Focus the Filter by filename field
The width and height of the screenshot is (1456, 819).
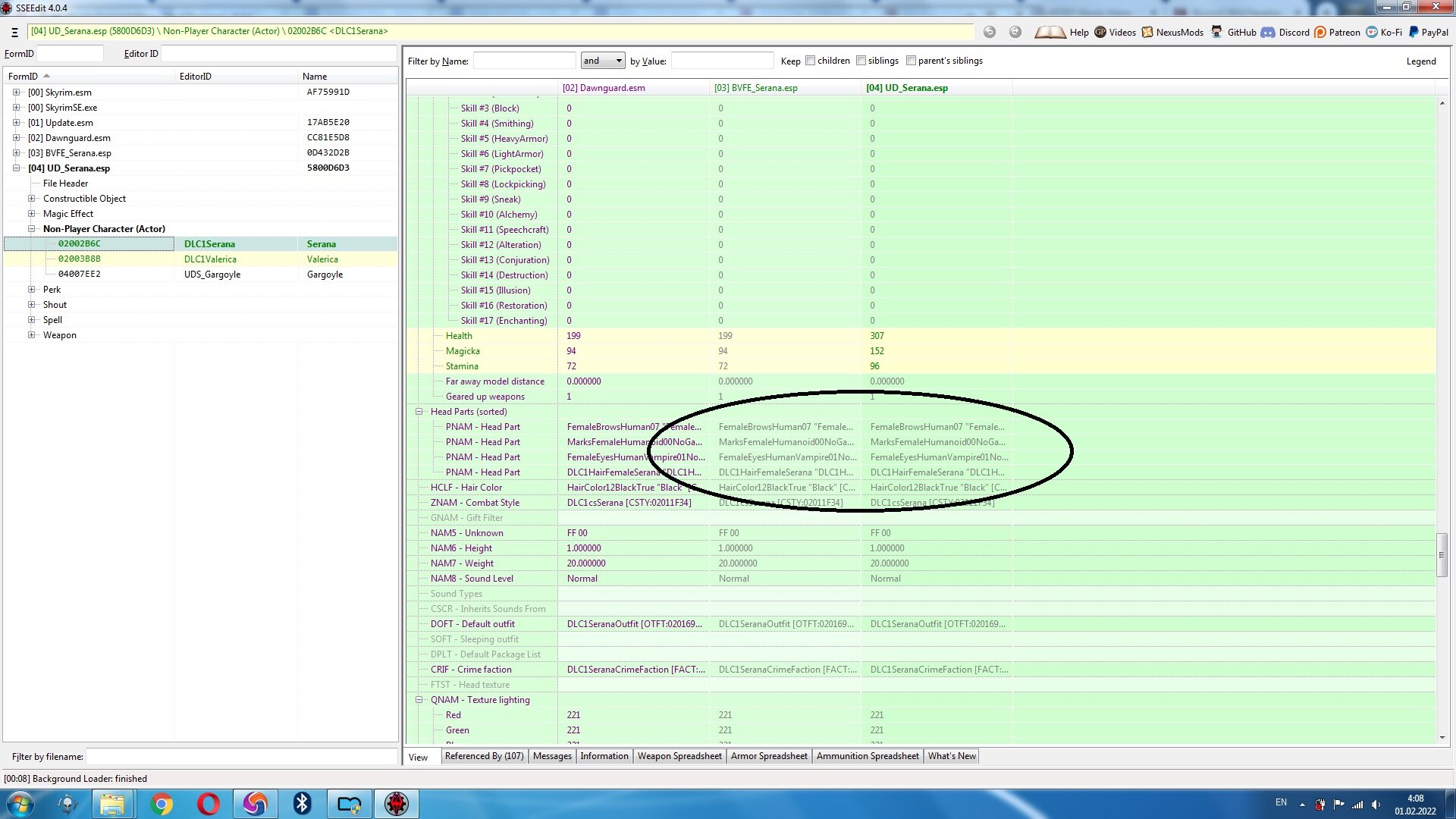click(x=242, y=757)
